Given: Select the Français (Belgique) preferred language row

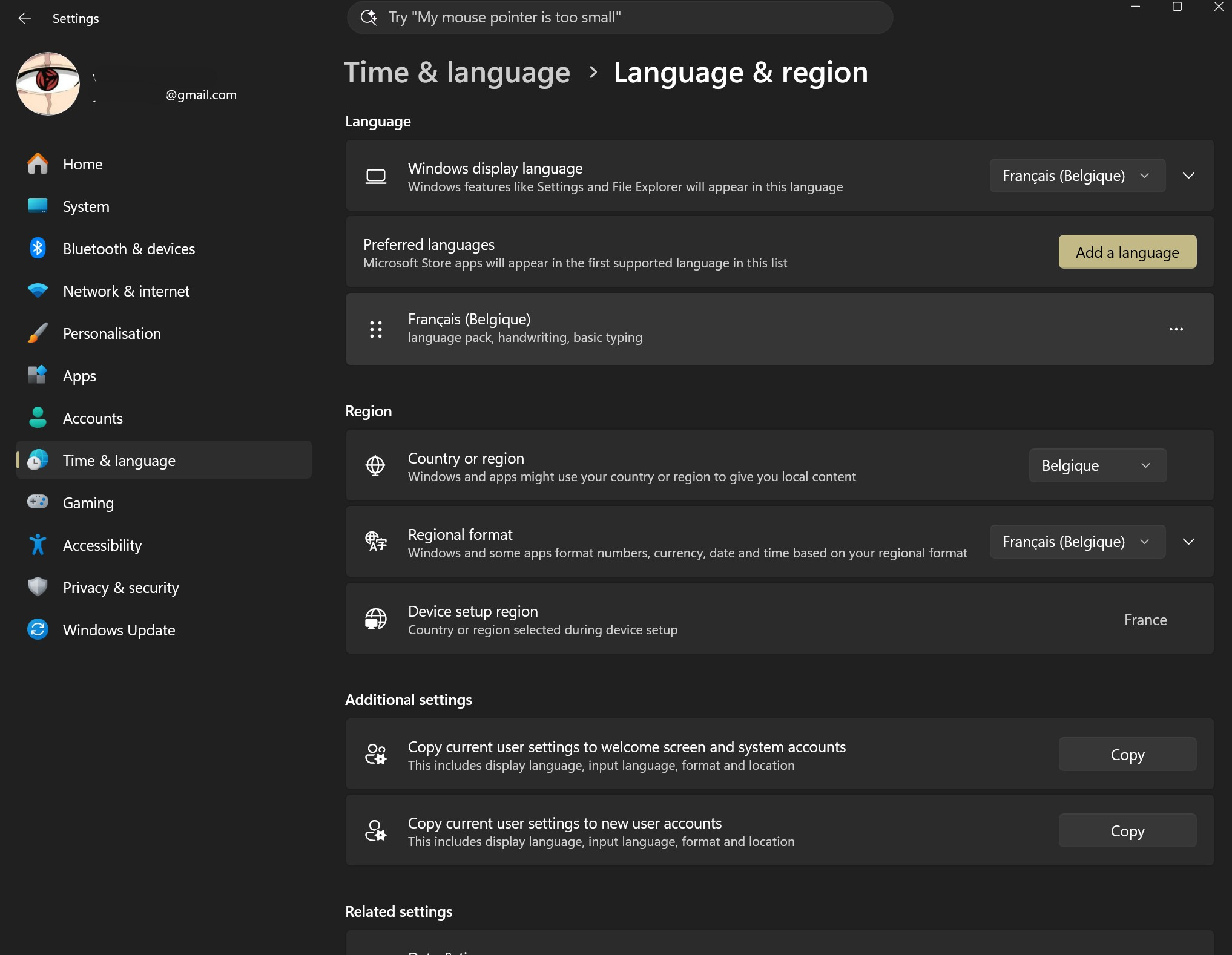Looking at the screenshot, I should click(780, 329).
